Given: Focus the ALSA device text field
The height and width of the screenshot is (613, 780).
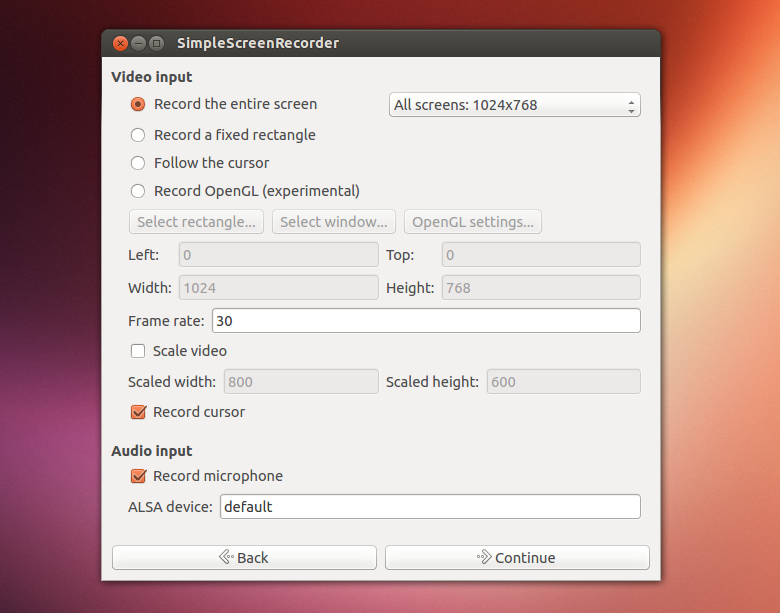Looking at the screenshot, I should 430,507.
